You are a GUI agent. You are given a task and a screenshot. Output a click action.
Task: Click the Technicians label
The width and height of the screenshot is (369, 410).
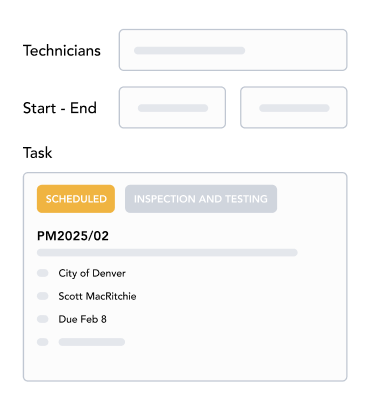[62, 51]
